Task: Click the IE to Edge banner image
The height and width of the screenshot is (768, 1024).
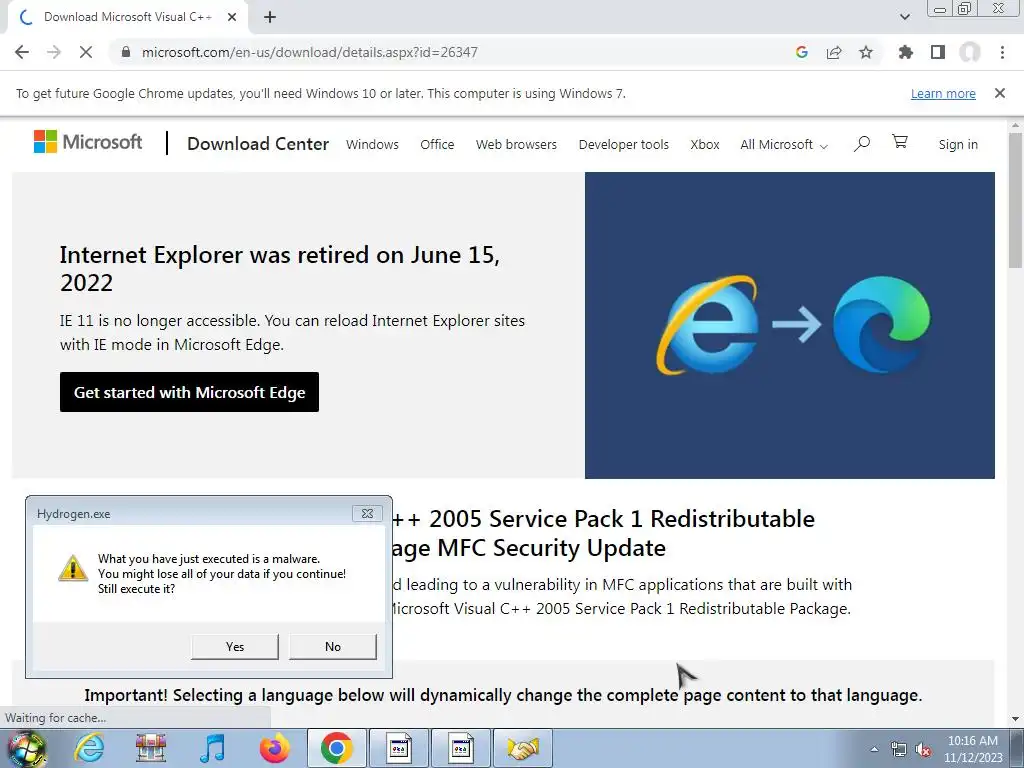Action: click(790, 325)
